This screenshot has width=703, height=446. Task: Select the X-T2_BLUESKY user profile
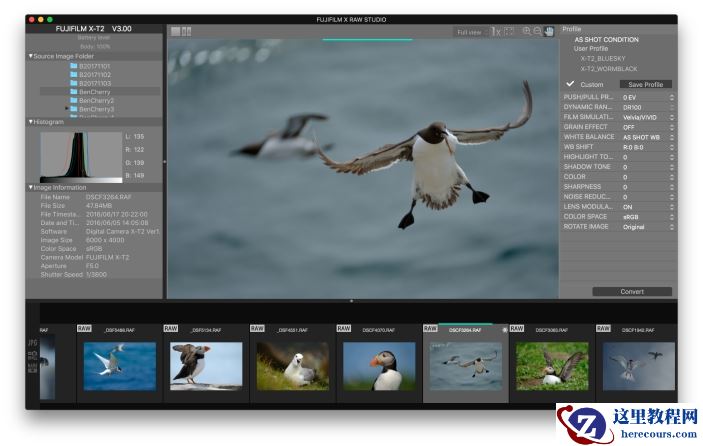coord(603,59)
